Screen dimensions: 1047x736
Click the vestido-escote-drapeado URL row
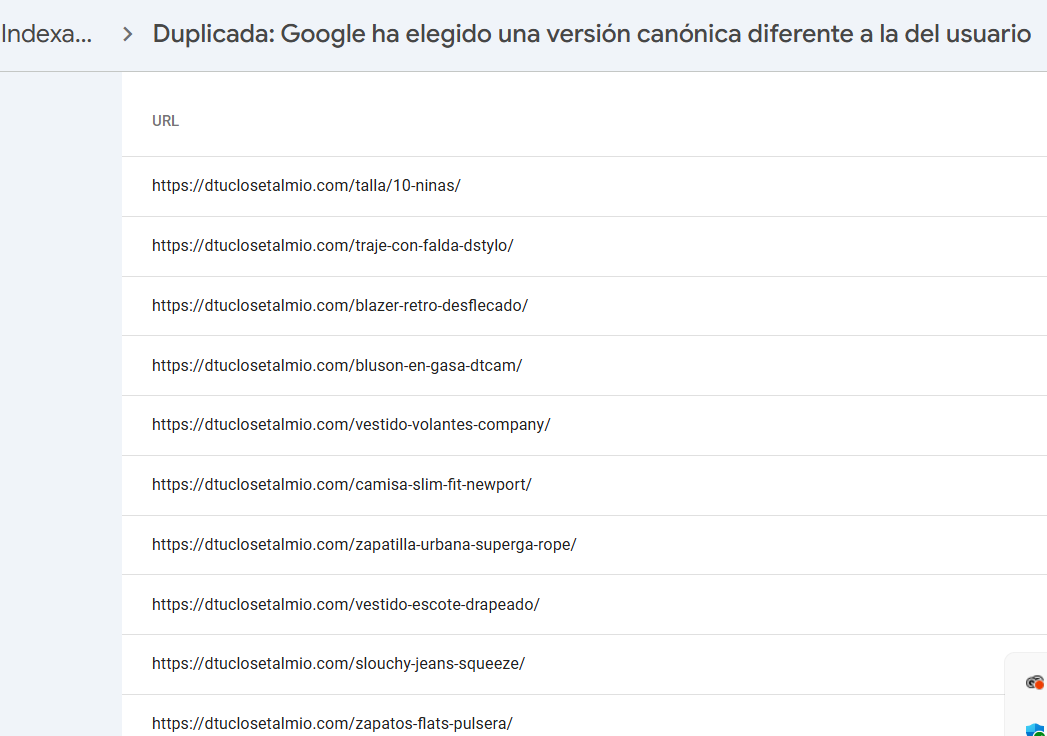click(345, 605)
